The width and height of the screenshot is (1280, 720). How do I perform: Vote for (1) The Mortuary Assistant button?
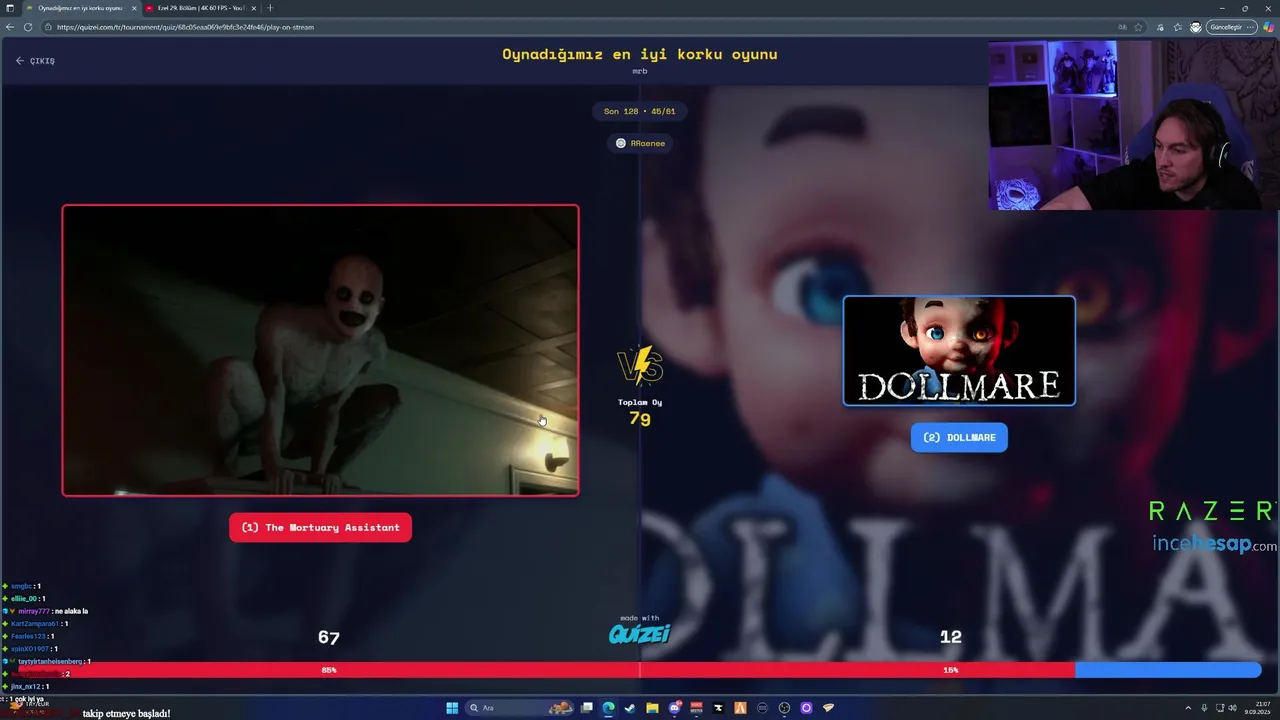(x=320, y=527)
